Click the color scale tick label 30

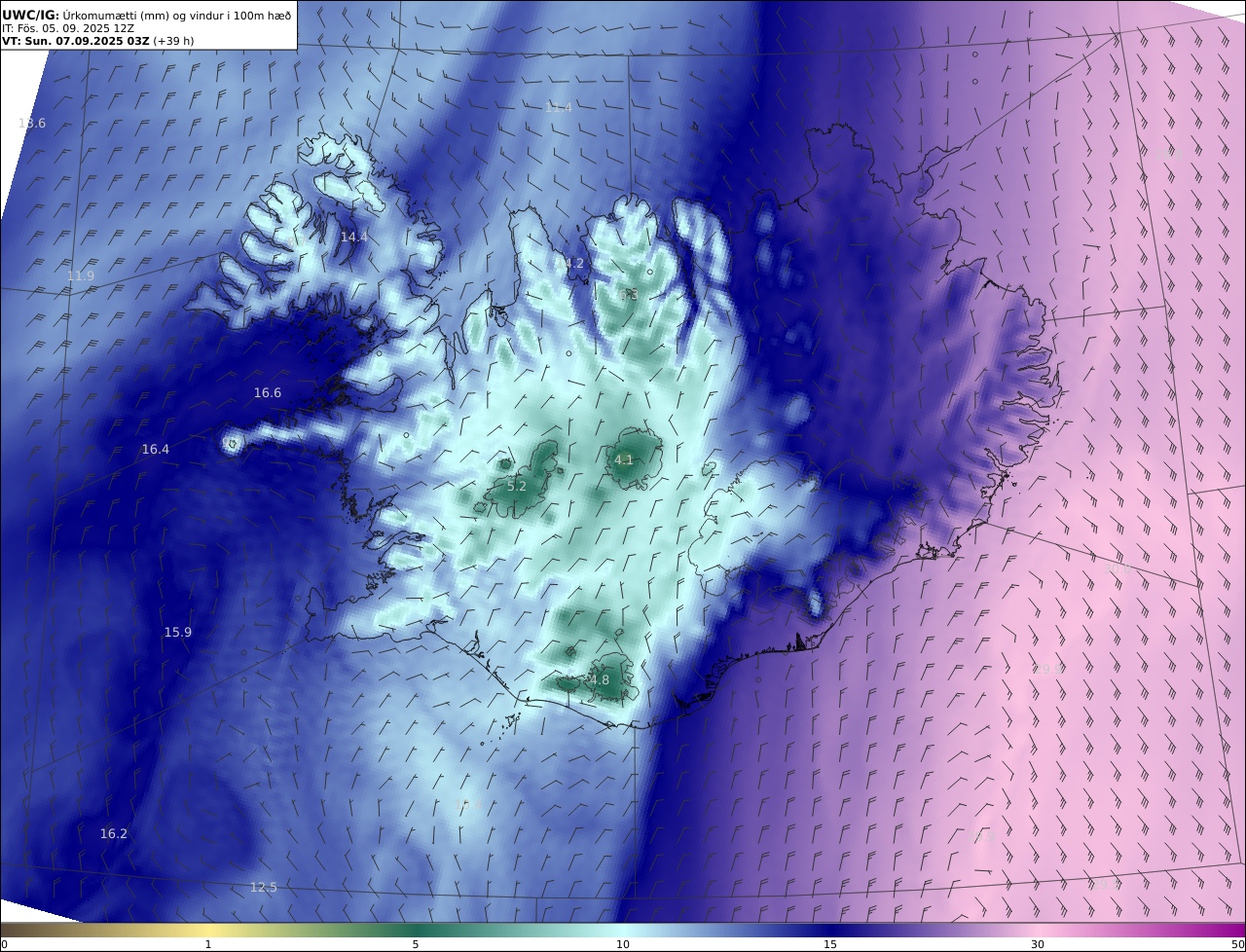pos(1038,944)
